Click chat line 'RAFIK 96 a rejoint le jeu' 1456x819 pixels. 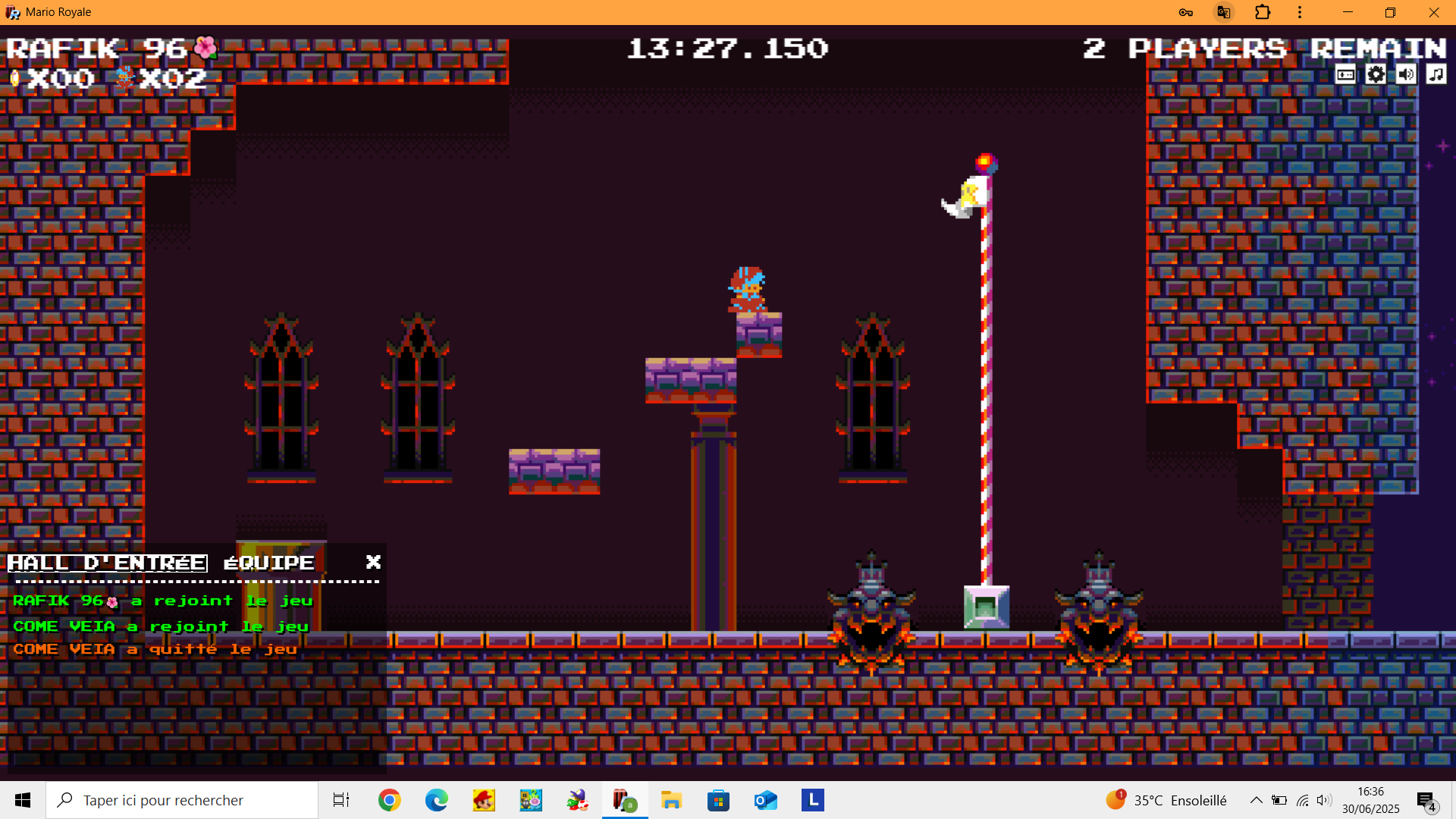[x=162, y=601]
